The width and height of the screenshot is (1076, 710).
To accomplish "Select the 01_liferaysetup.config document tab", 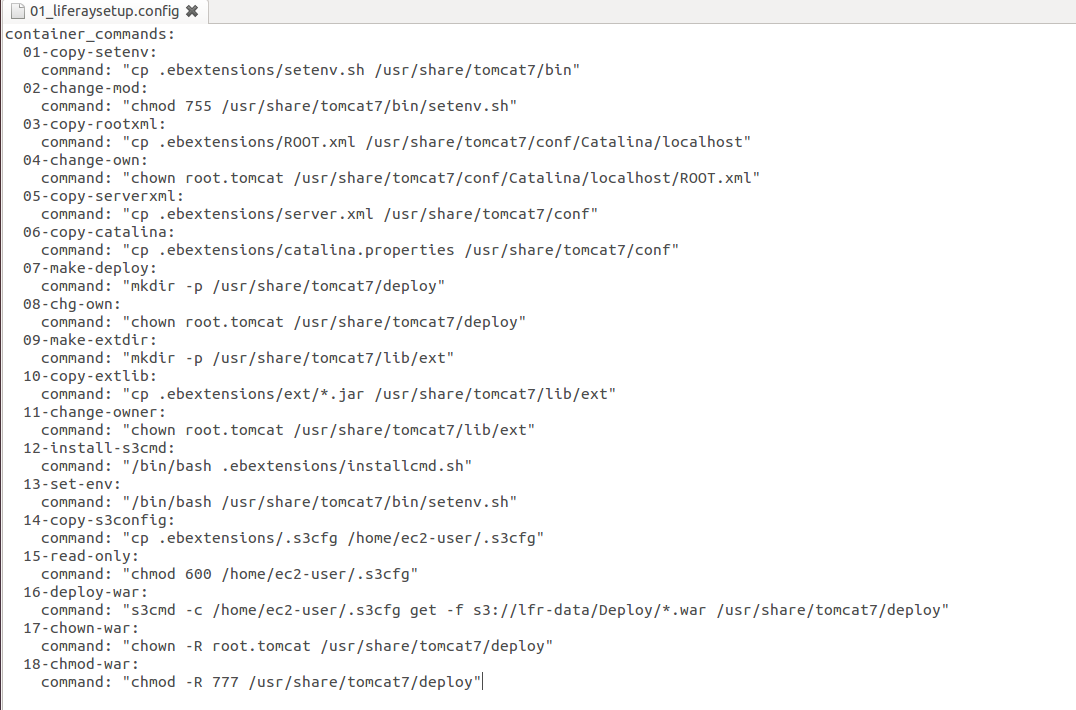I will 104,11.
